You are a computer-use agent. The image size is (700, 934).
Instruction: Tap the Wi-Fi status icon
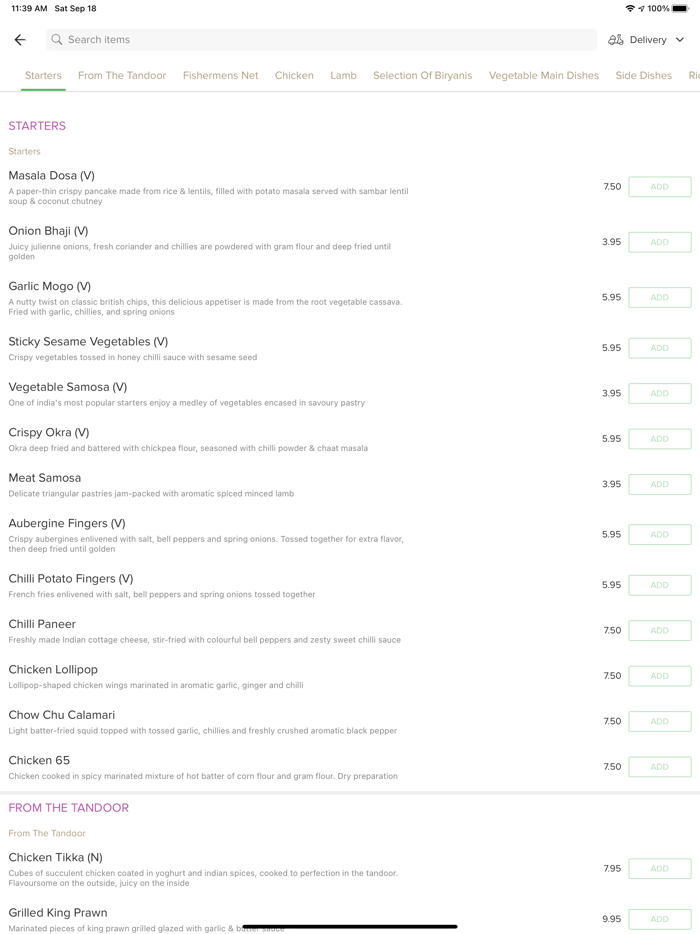pyautogui.click(x=630, y=8)
